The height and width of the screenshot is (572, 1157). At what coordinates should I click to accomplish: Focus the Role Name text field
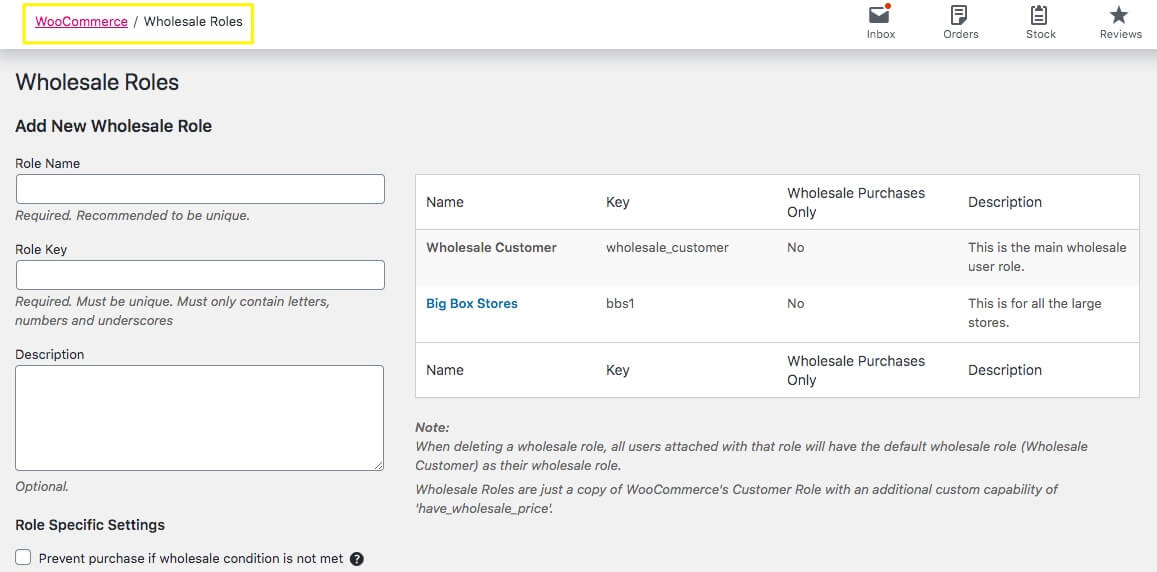click(x=200, y=189)
